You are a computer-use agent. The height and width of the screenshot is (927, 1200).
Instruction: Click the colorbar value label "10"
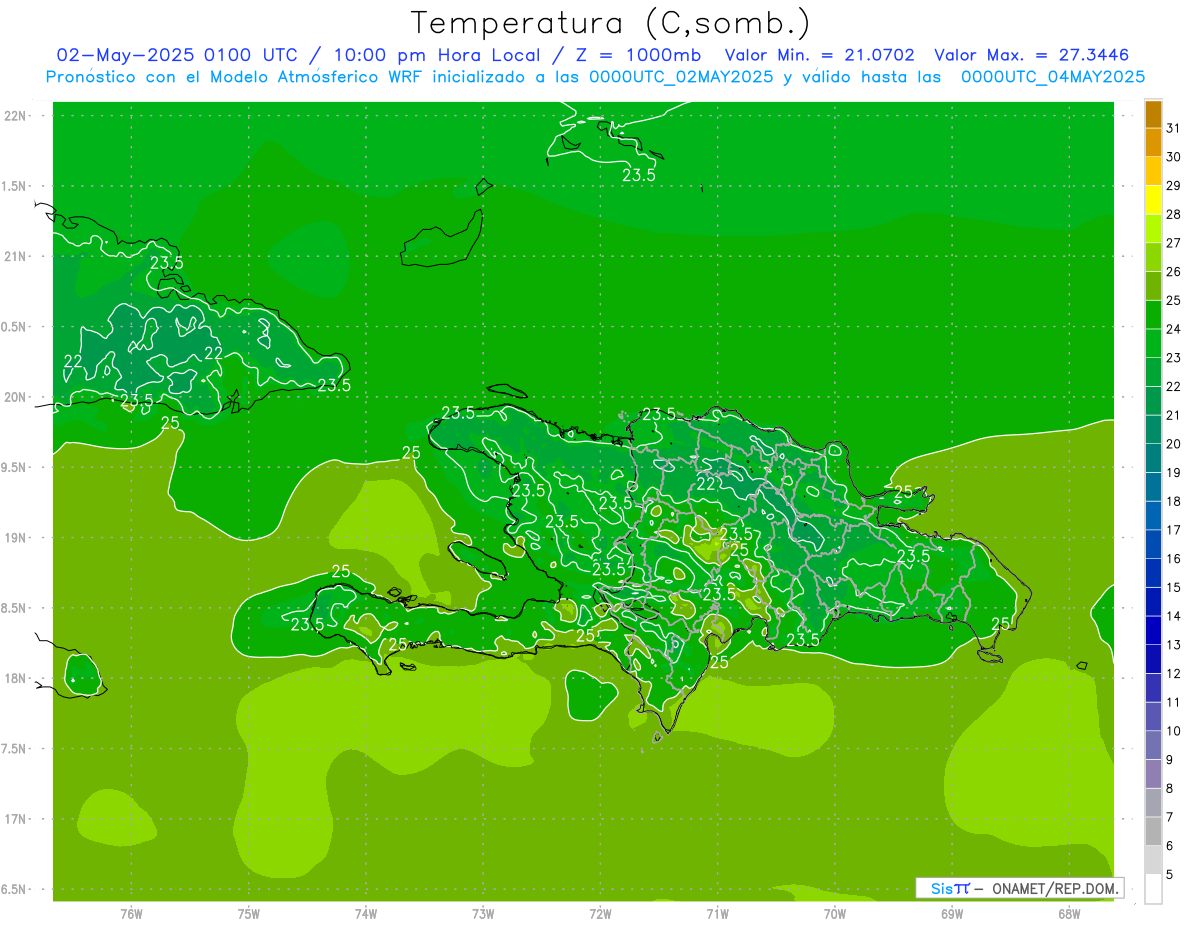point(1173,731)
